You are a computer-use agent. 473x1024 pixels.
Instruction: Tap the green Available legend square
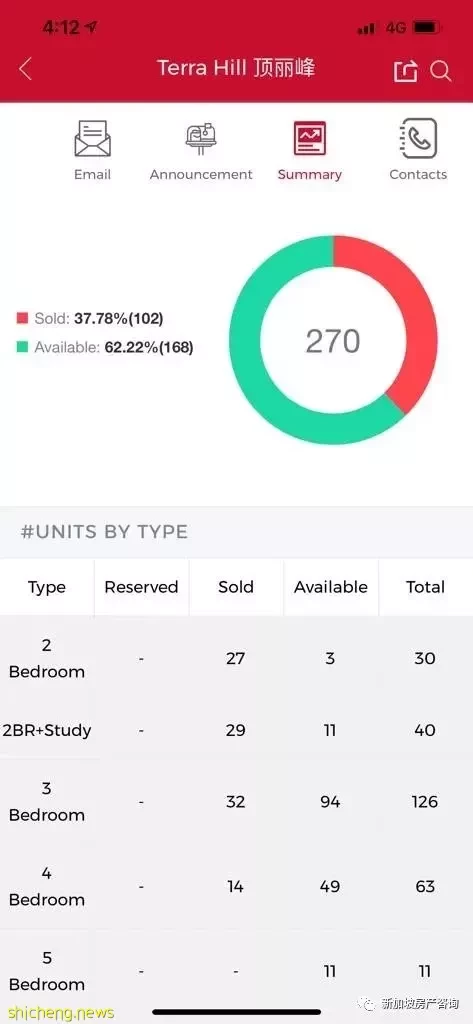click(x=23, y=347)
